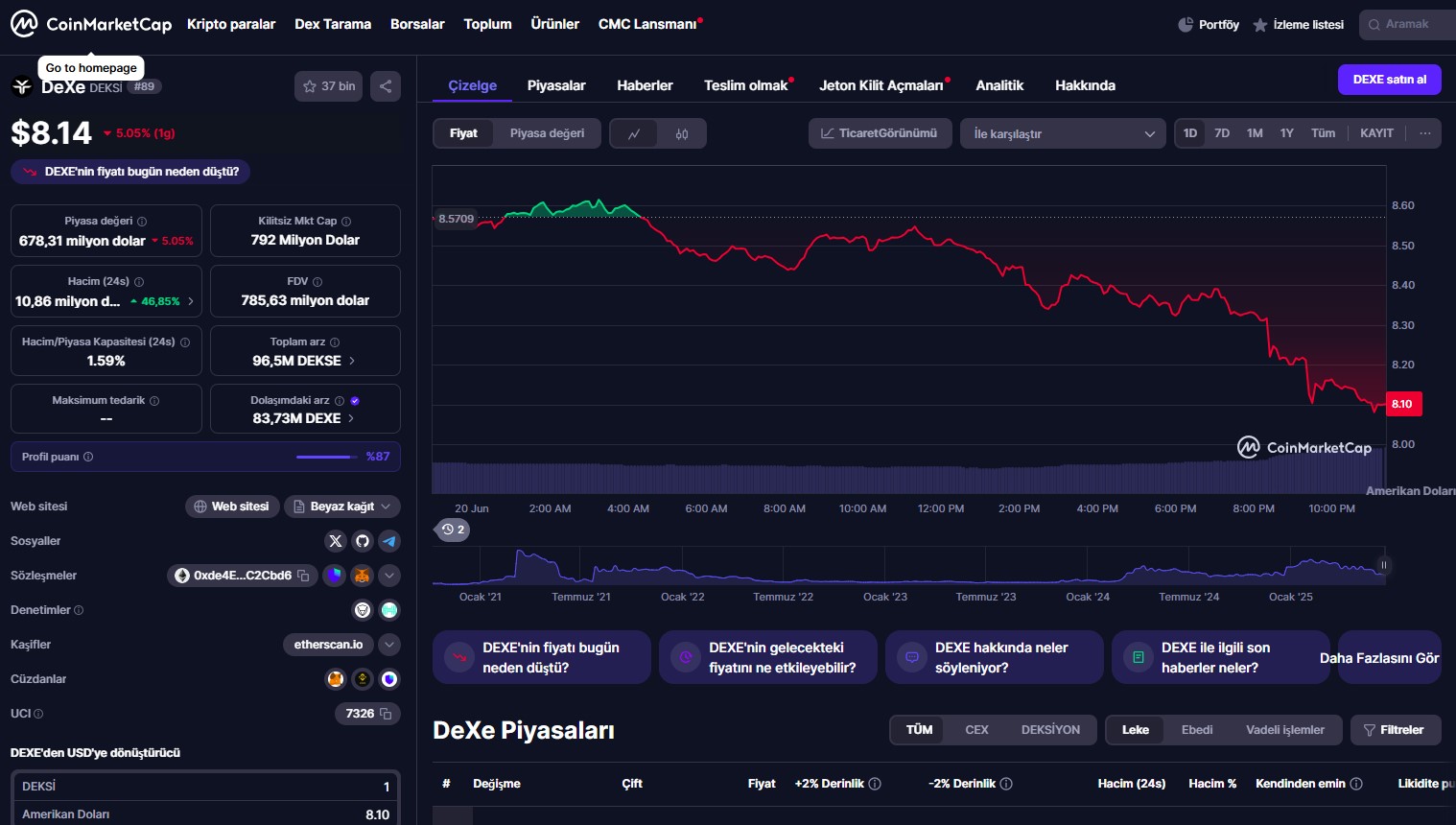
Task: Click the Profil puanı progress bar
Action: (x=326, y=457)
